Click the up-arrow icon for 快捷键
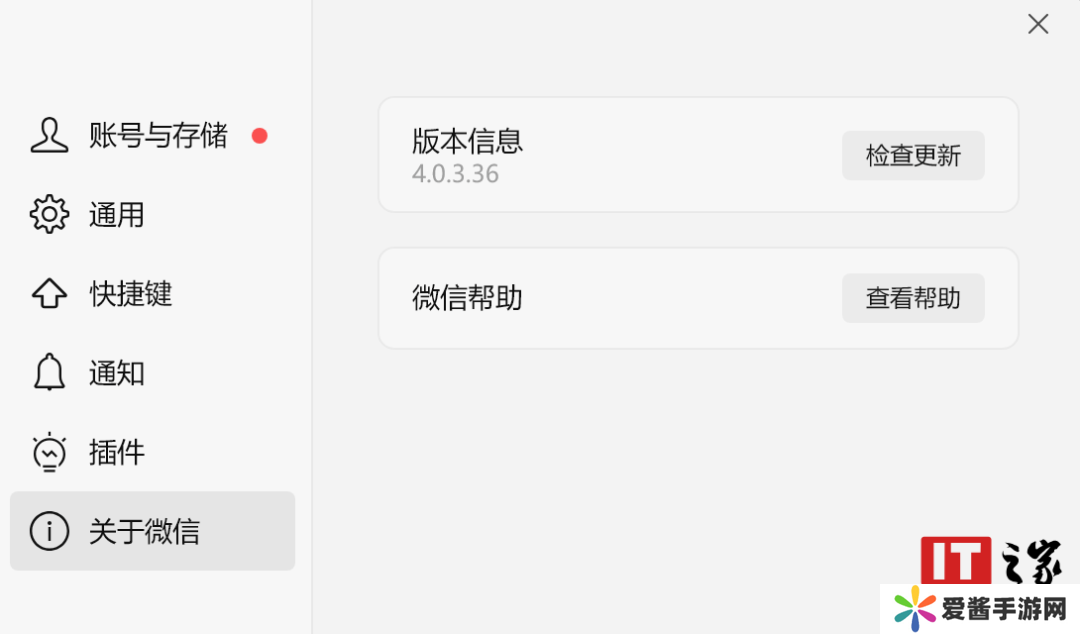 [49, 294]
